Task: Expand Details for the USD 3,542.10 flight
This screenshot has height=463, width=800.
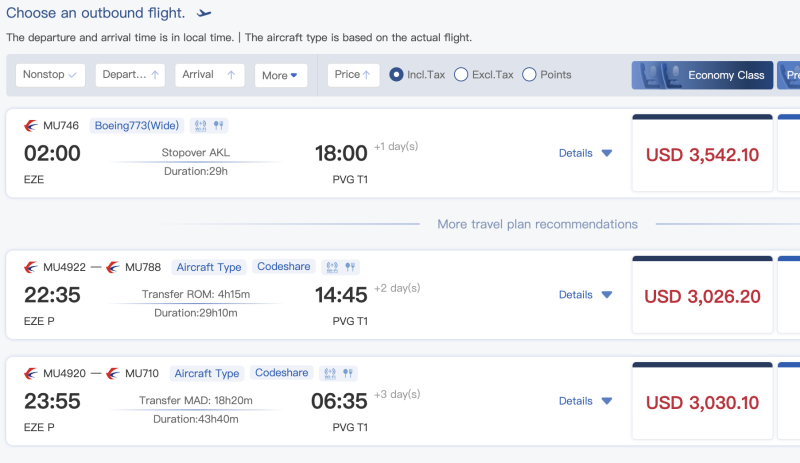Action: 585,153
